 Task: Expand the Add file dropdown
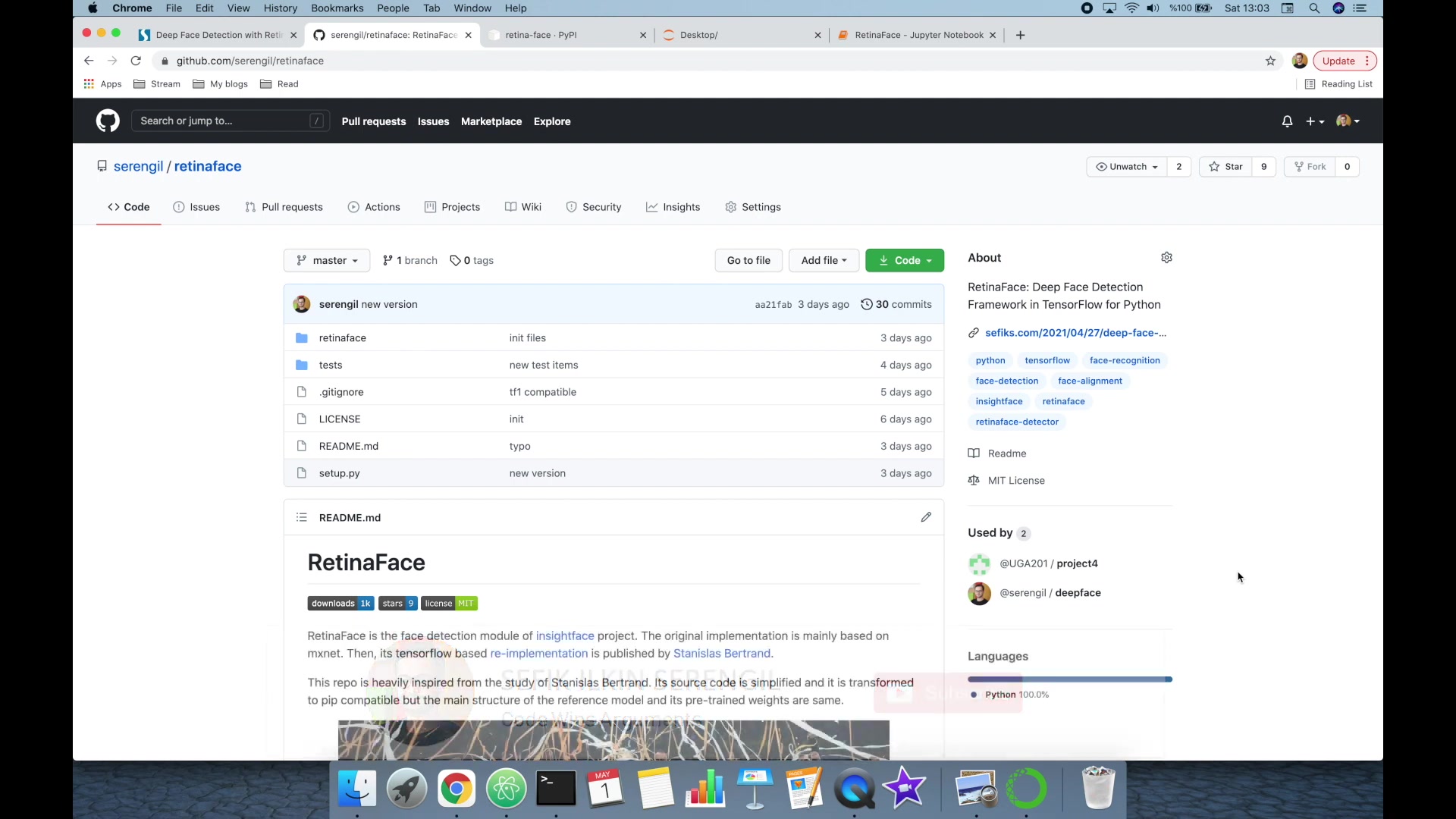pos(824,260)
